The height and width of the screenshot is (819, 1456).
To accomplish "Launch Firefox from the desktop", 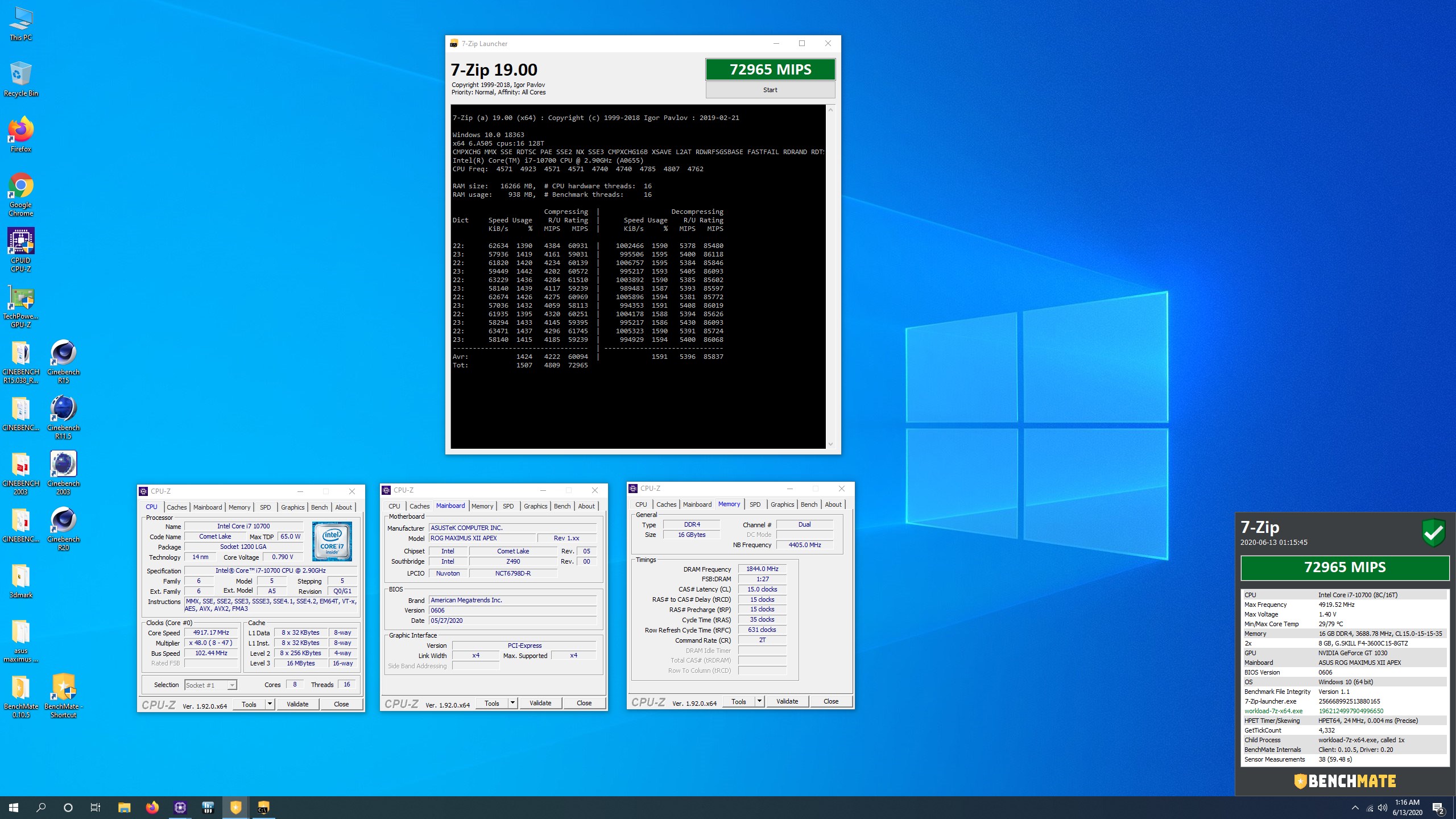I will [21, 135].
